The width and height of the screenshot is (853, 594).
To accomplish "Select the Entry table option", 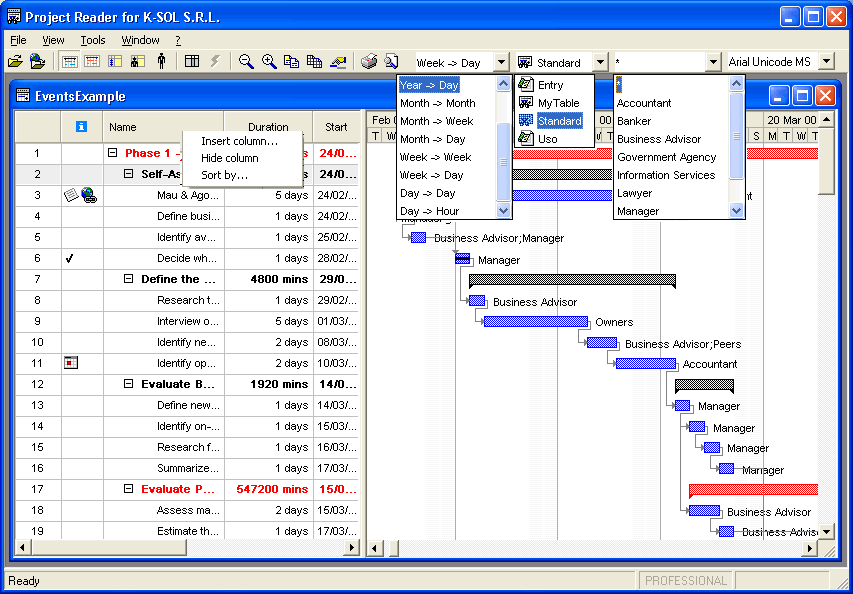I will pyautogui.click(x=551, y=85).
